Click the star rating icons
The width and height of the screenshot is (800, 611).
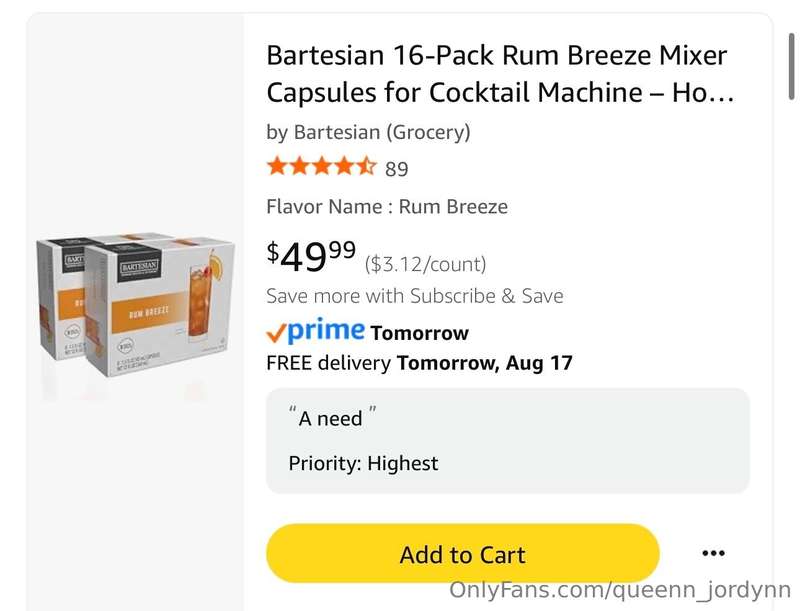coord(321,167)
